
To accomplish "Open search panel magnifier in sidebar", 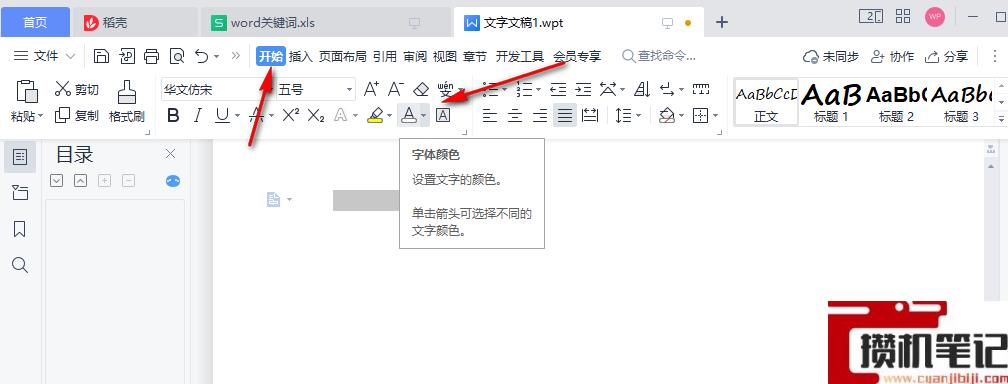I will [x=20, y=266].
